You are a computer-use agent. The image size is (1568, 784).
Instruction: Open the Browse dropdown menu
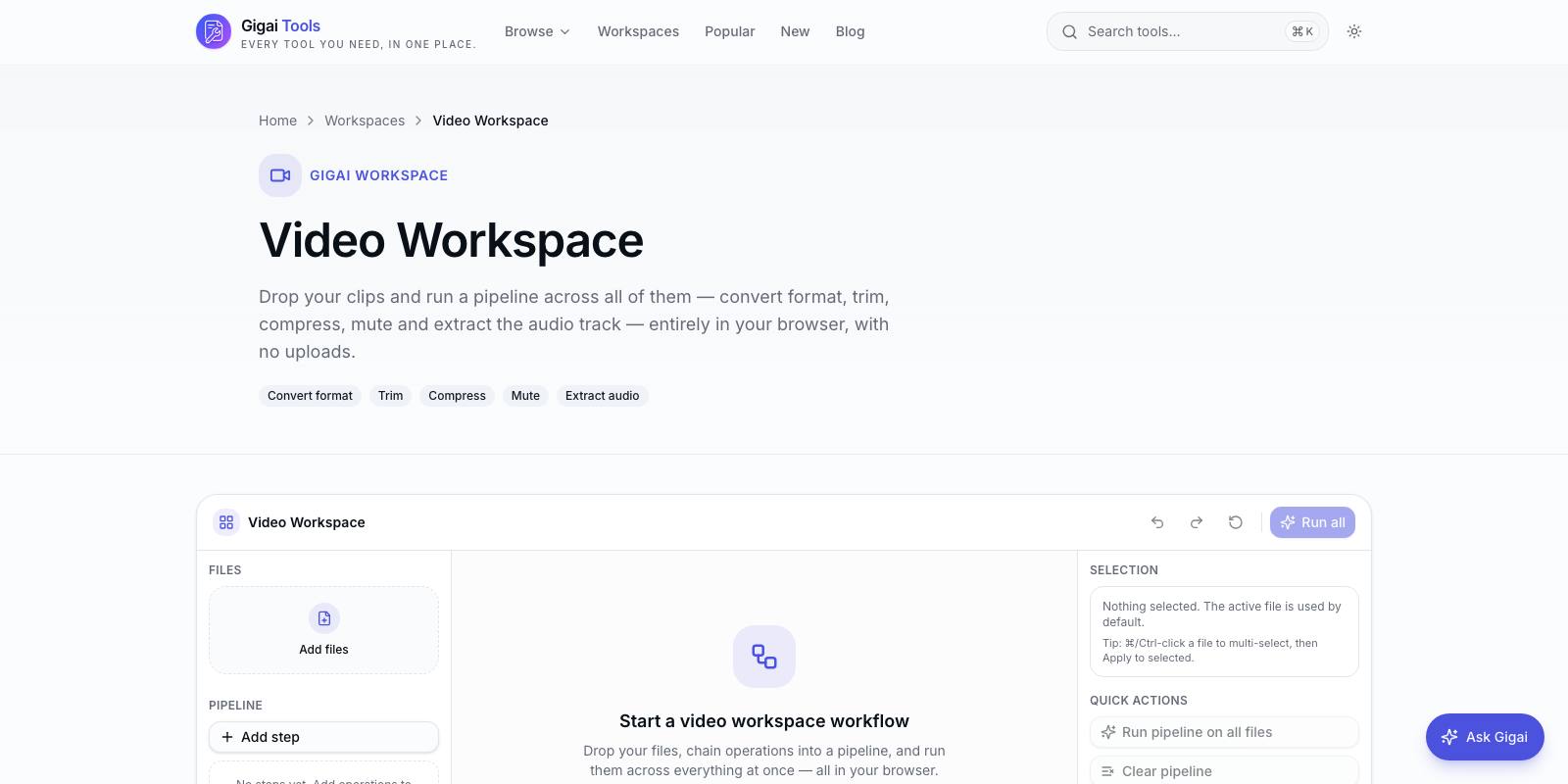tap(537, 31)
